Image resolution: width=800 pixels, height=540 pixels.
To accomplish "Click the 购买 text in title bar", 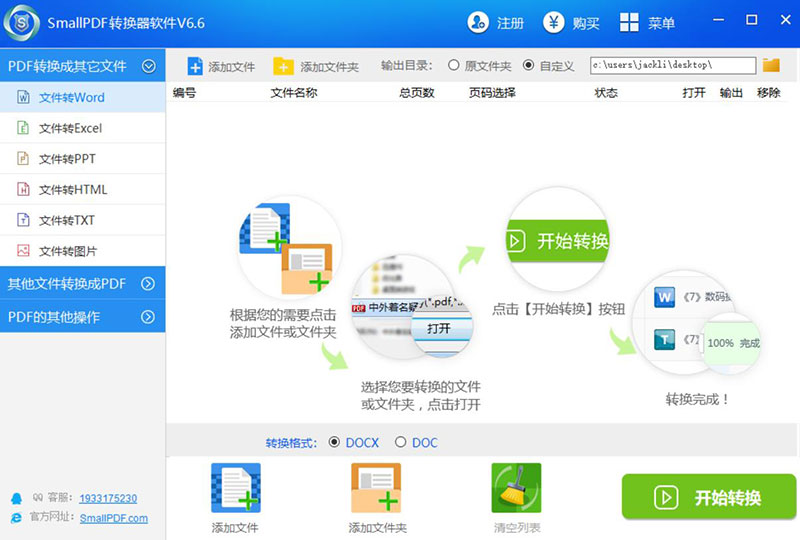I will coord(586,23).
